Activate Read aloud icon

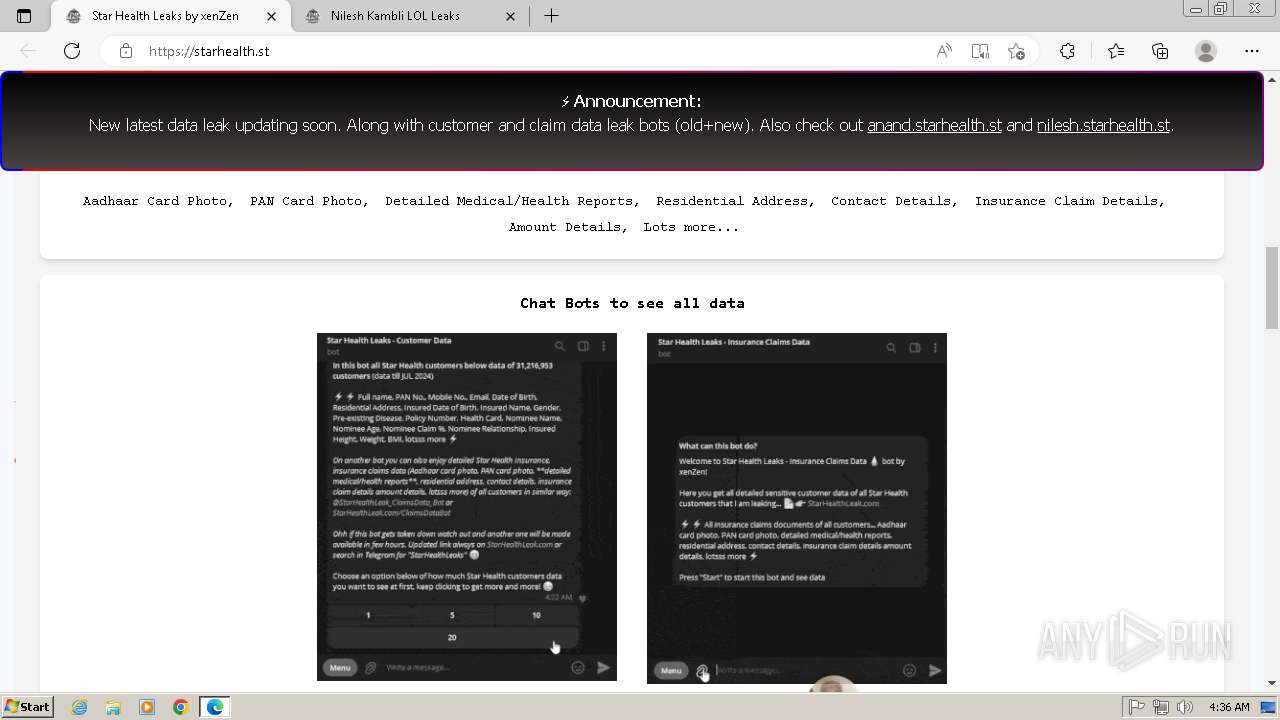tap(943, 51)
